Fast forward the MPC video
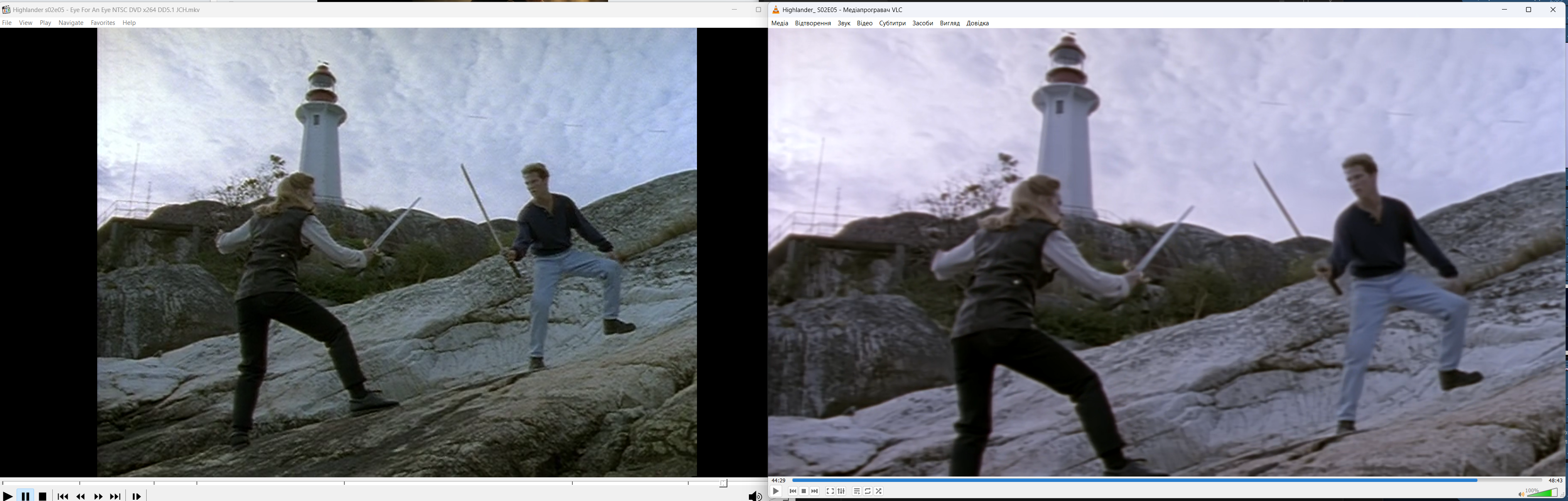This screenshot has height=501, width=1568. point(98,497)
